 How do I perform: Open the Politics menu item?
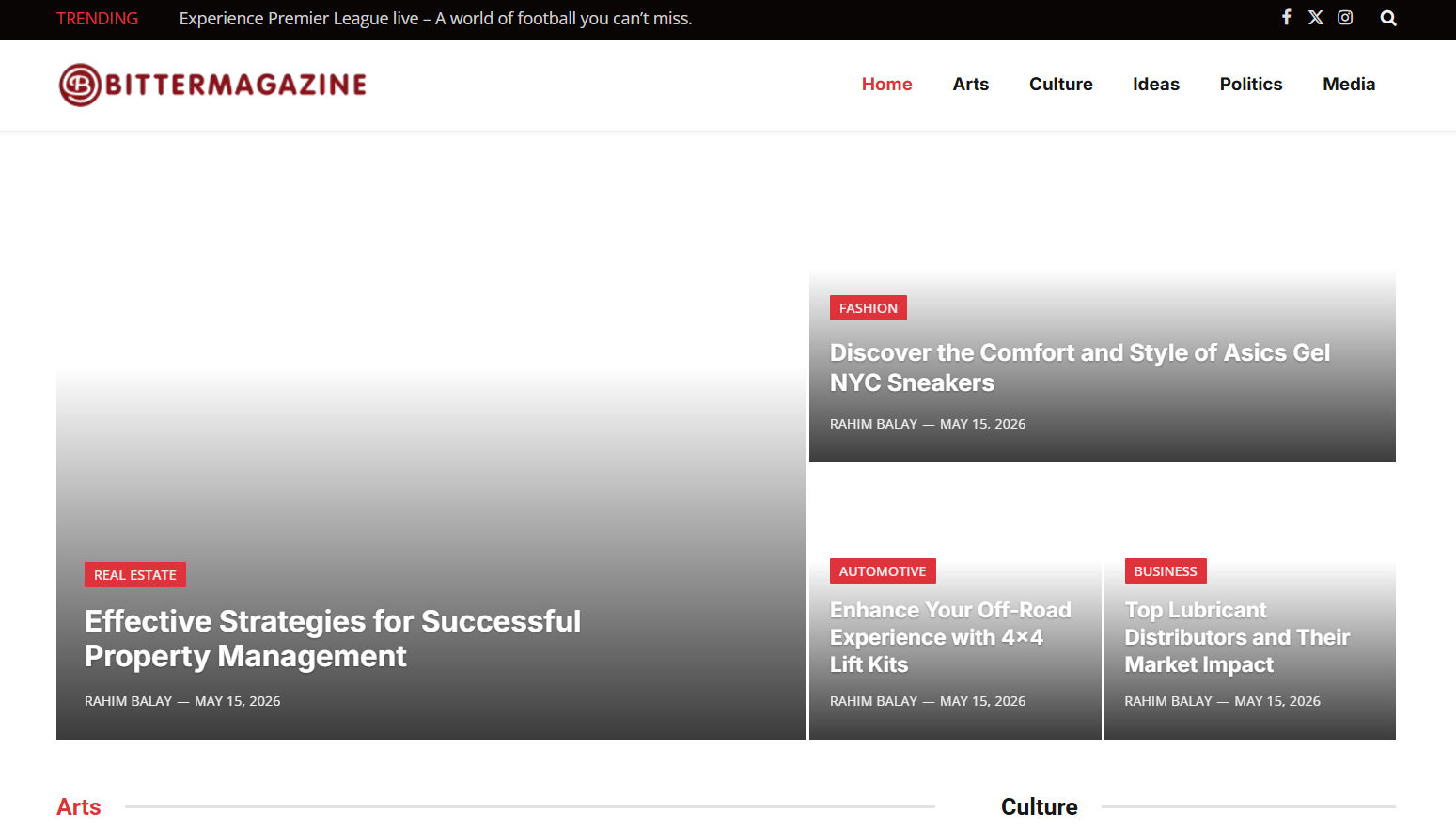(x=1251, y=84)
